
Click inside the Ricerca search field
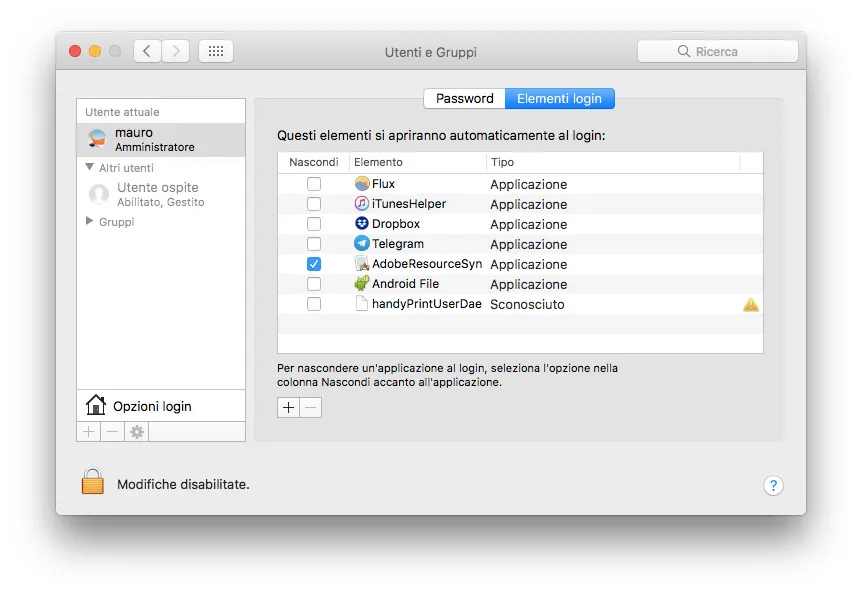(718, 50)
